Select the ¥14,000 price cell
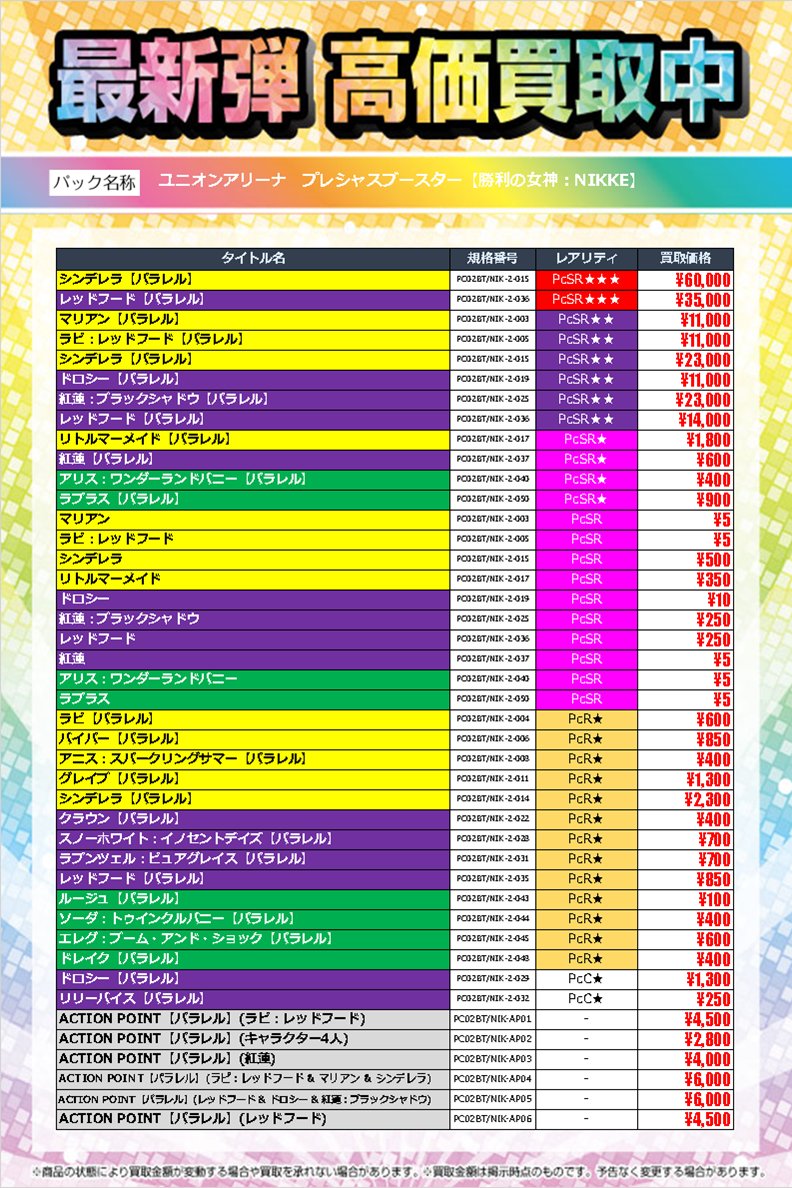Screen dimensions: 792x1188 (685, 420)
